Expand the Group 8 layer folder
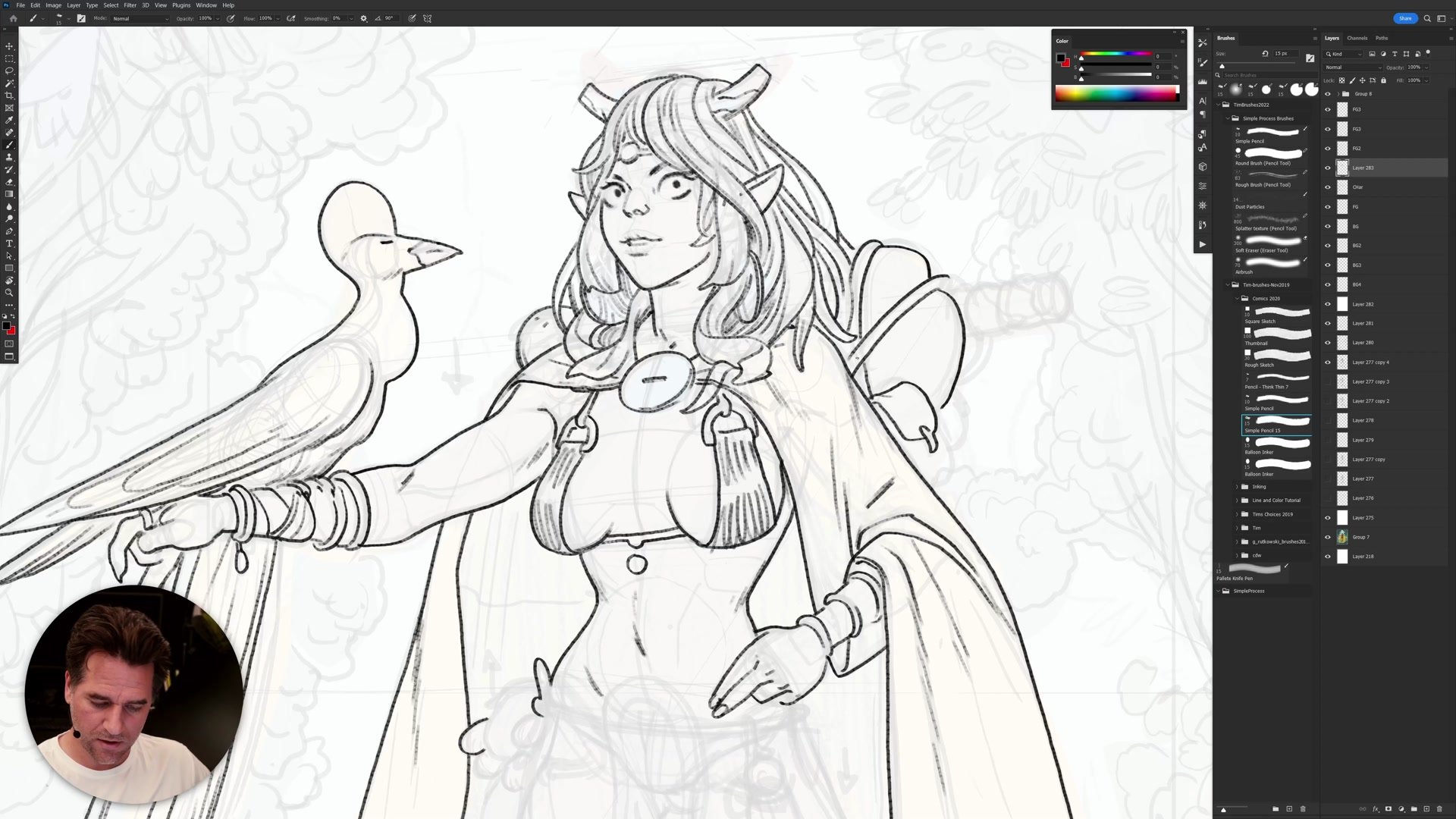The image size is (1456, 819). (1337, 94)
